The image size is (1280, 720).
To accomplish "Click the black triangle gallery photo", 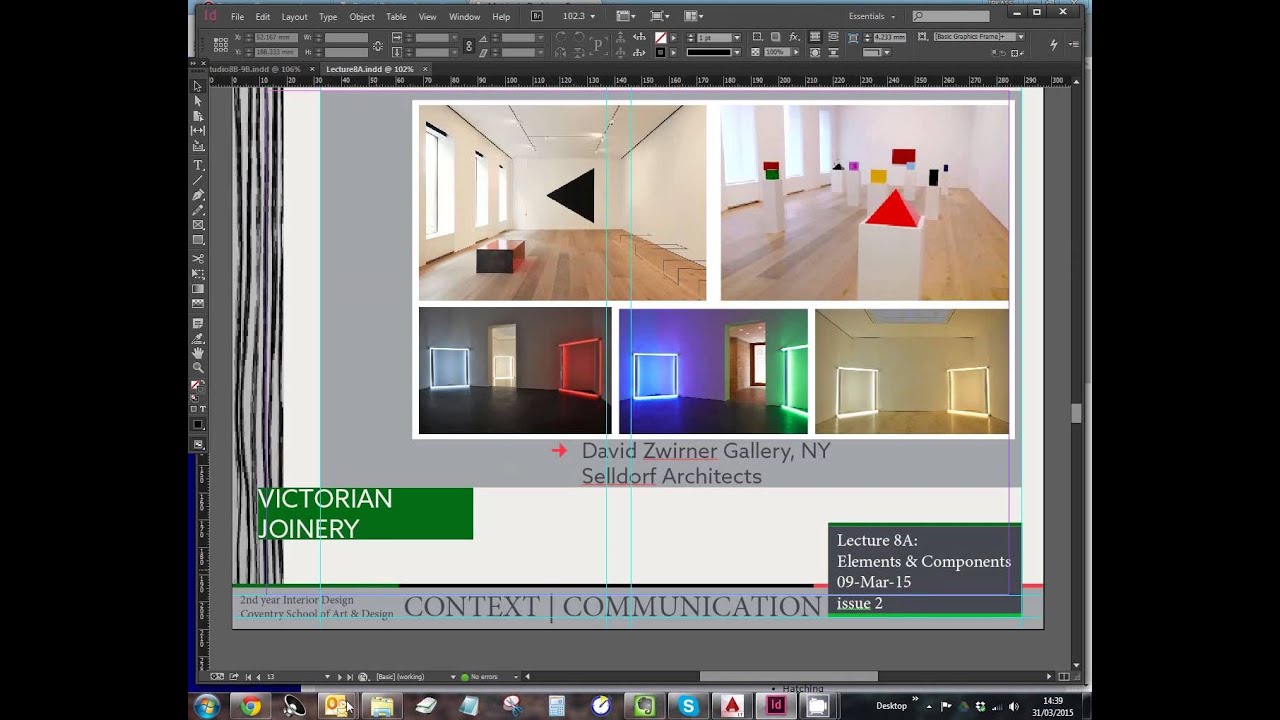I will tap(562, 202).
